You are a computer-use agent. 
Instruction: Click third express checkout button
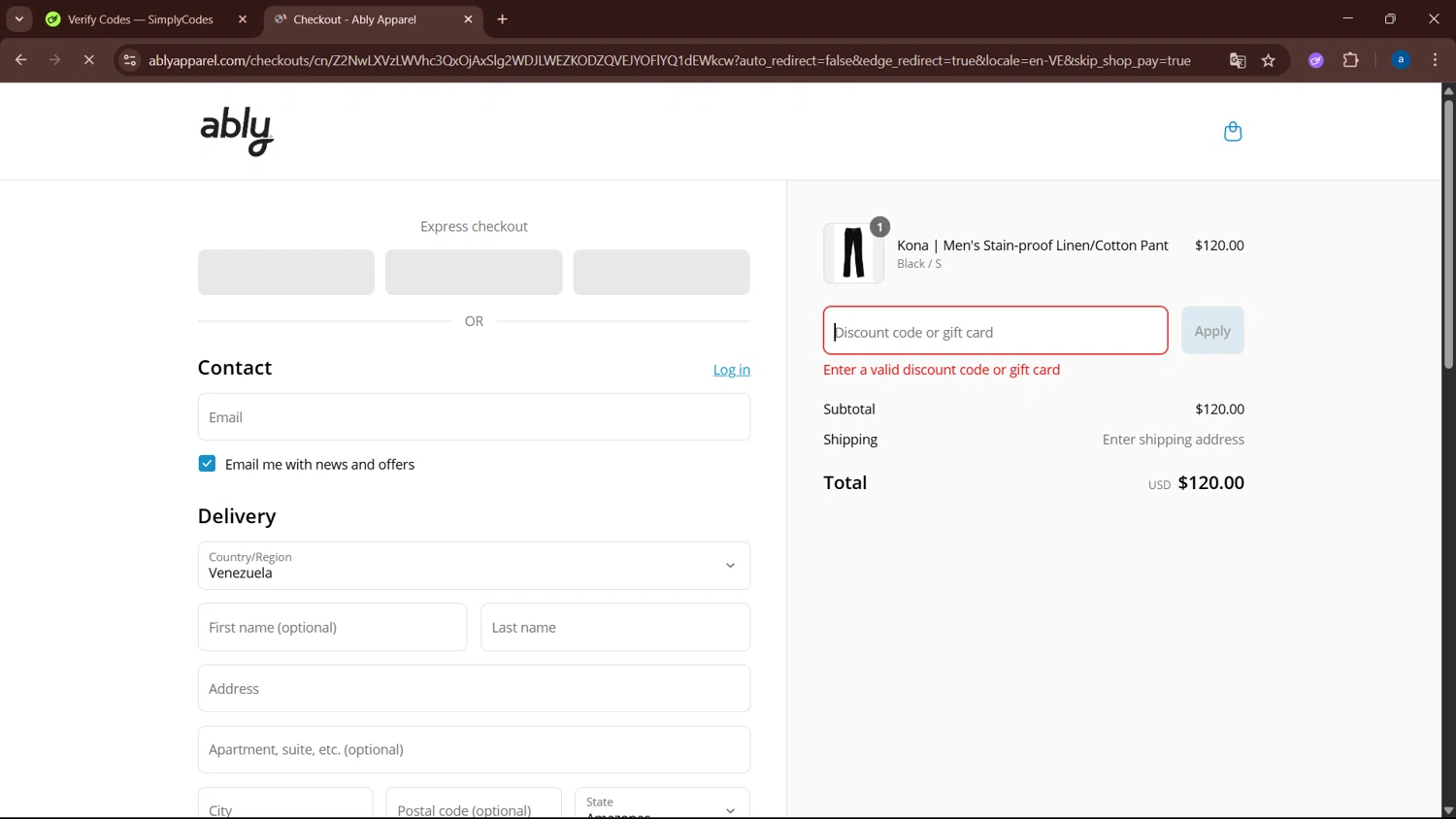tap(661, 272)
